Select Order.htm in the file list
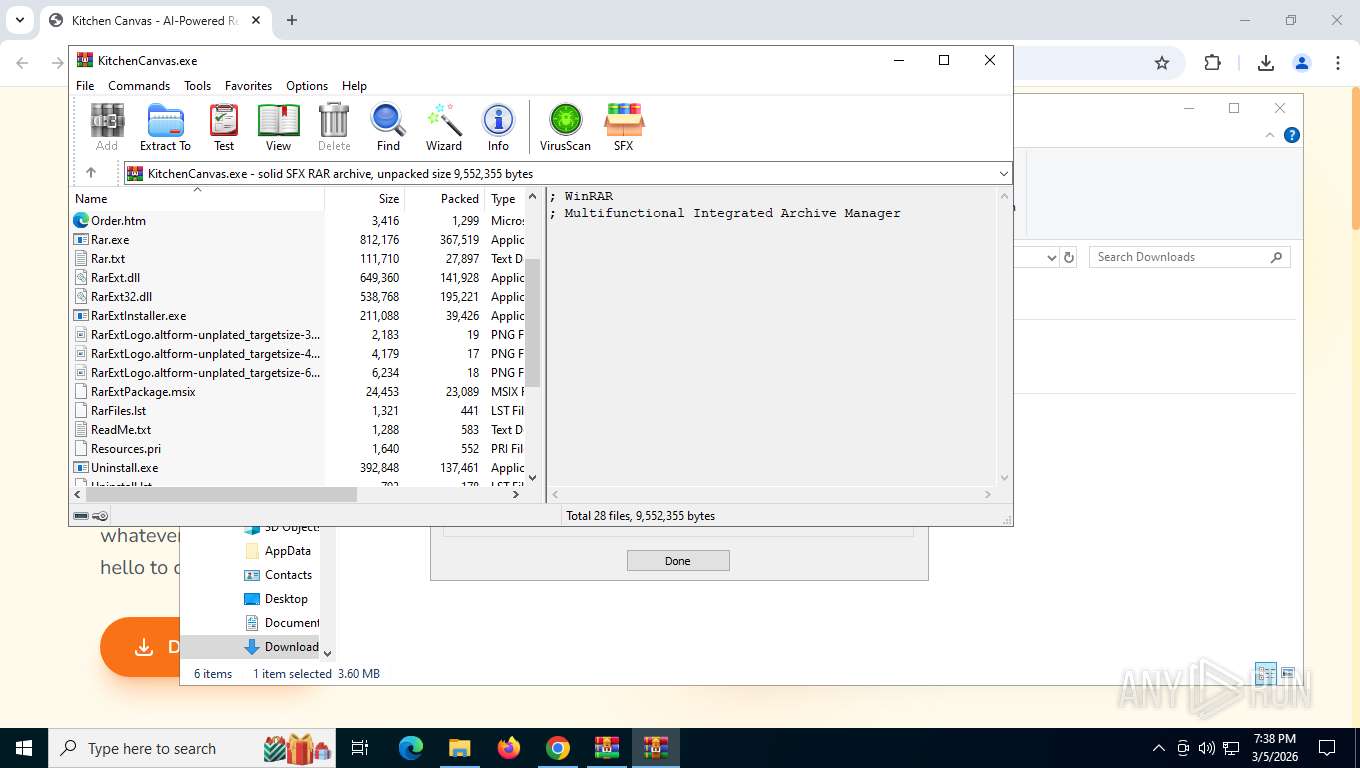 118,220
